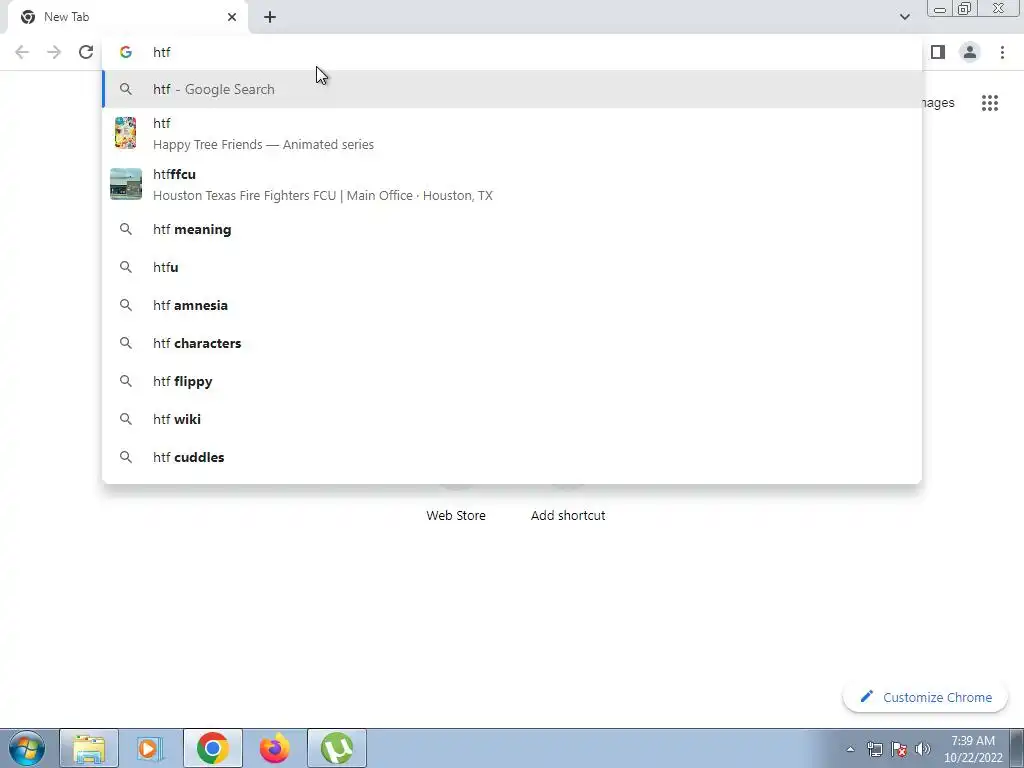Image resolution: width=1024 pixels, height=768 pixels.
Task: Click the browser Forward arrow
Action: point(54,52)
